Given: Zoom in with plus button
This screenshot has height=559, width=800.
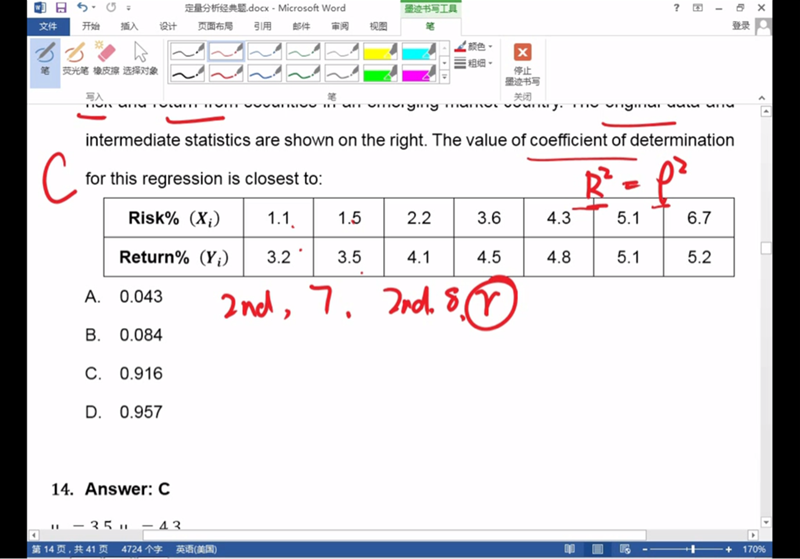Looking at the screenshot, I should 729,549.
